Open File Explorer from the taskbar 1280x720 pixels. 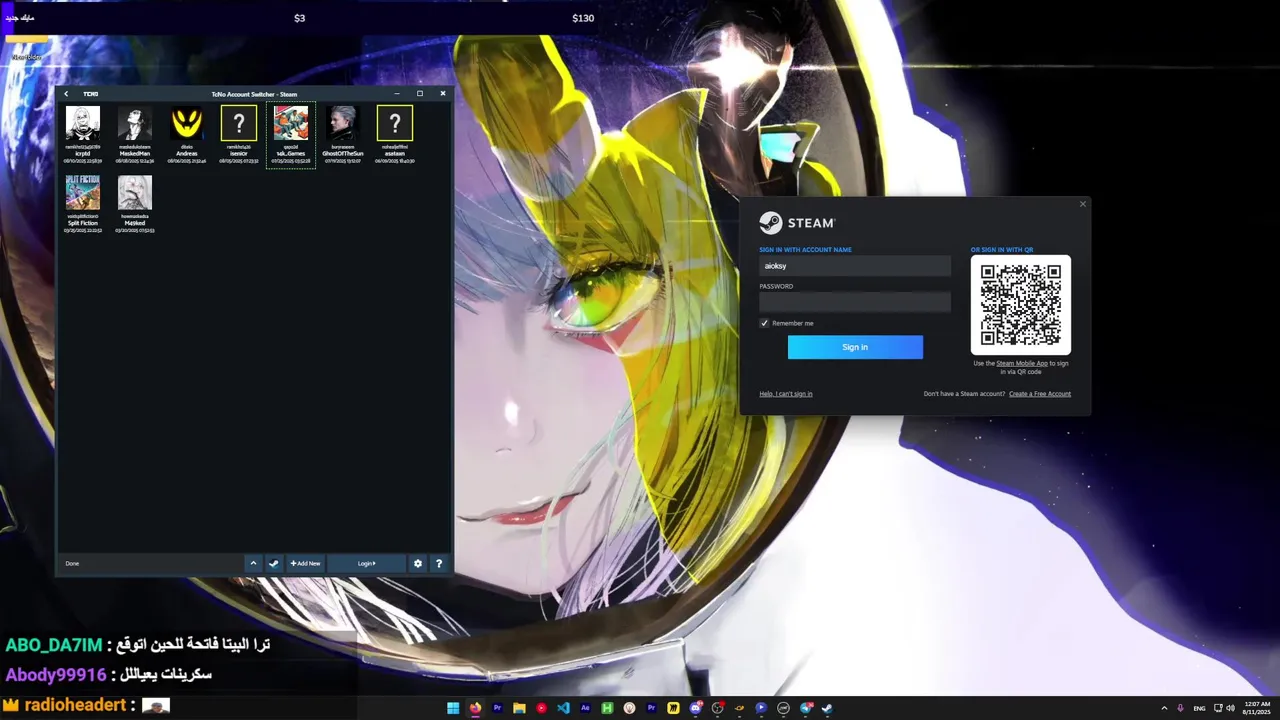(x=519, y=708)
